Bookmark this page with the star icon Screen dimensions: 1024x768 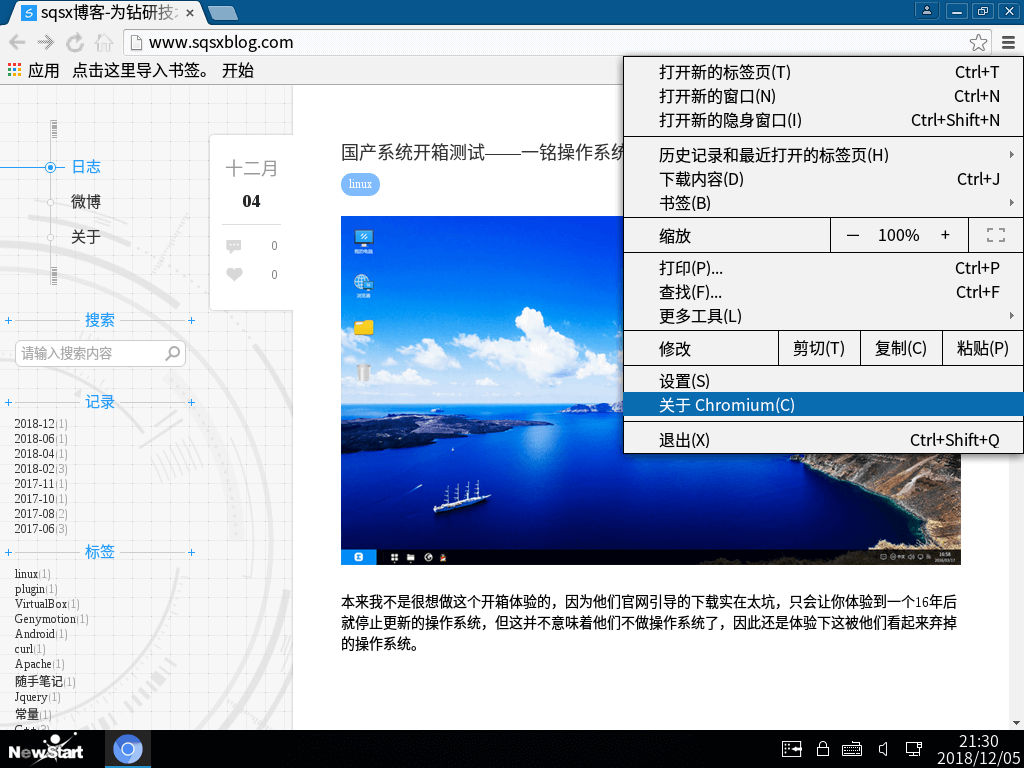(978, 42)
